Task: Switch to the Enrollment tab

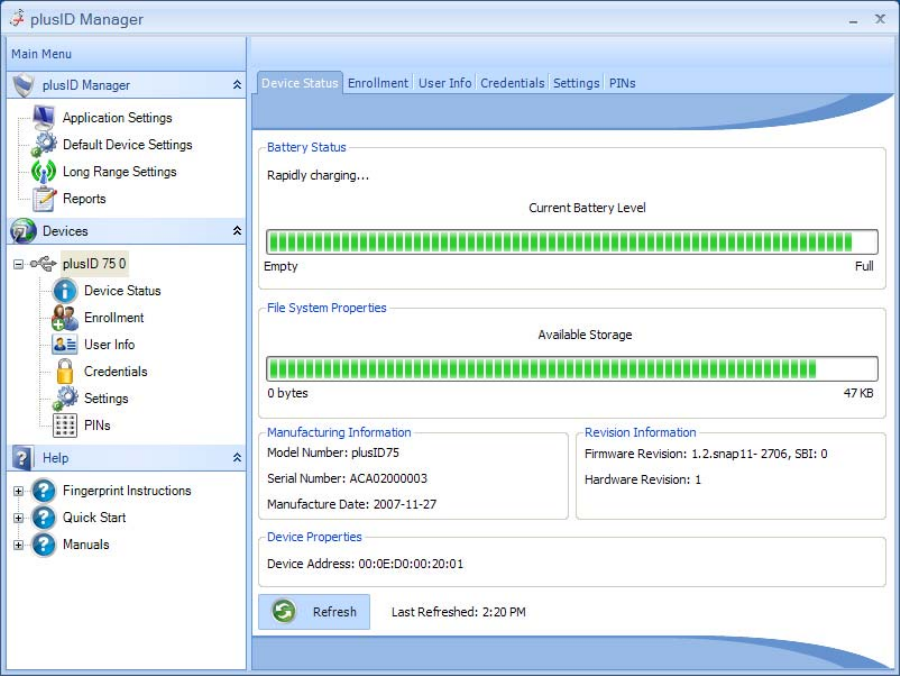Action: [378, 83]
